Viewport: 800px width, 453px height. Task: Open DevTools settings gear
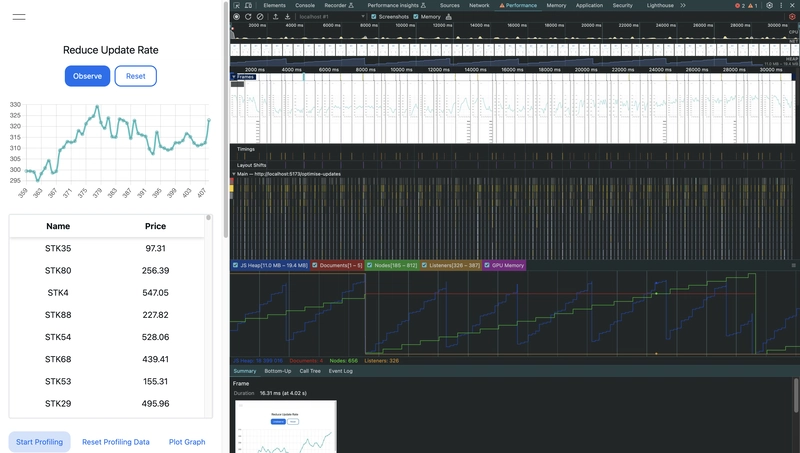click(769, 5)
